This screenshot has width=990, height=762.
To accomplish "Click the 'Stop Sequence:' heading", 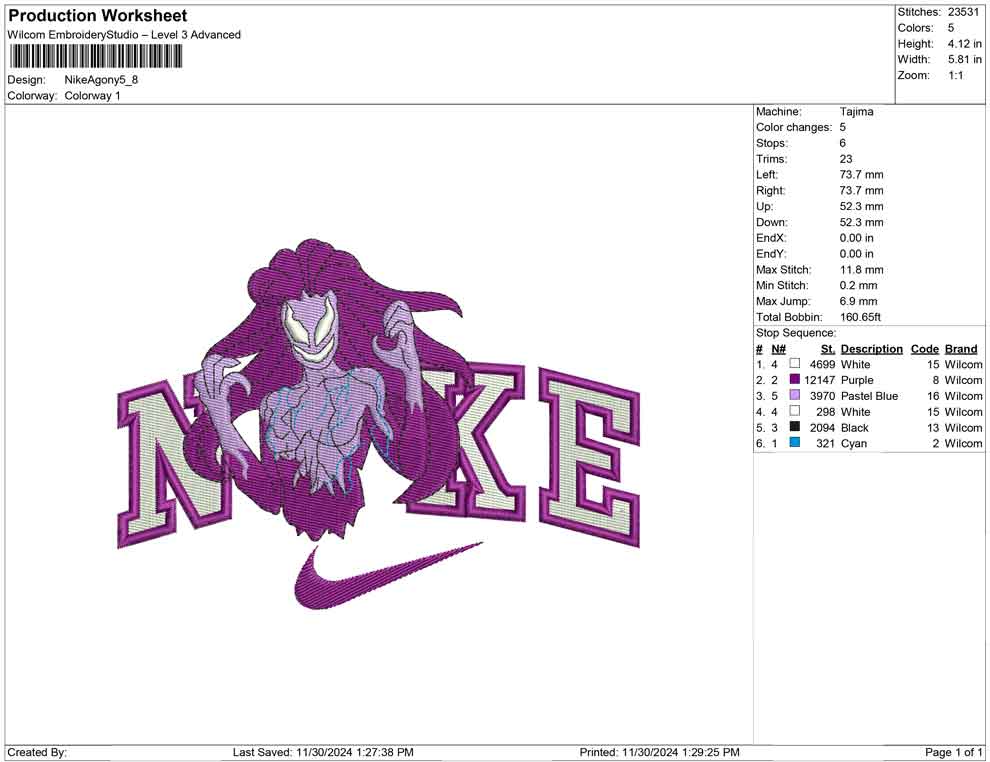I will pyautogui.click(x=796, y=333).
